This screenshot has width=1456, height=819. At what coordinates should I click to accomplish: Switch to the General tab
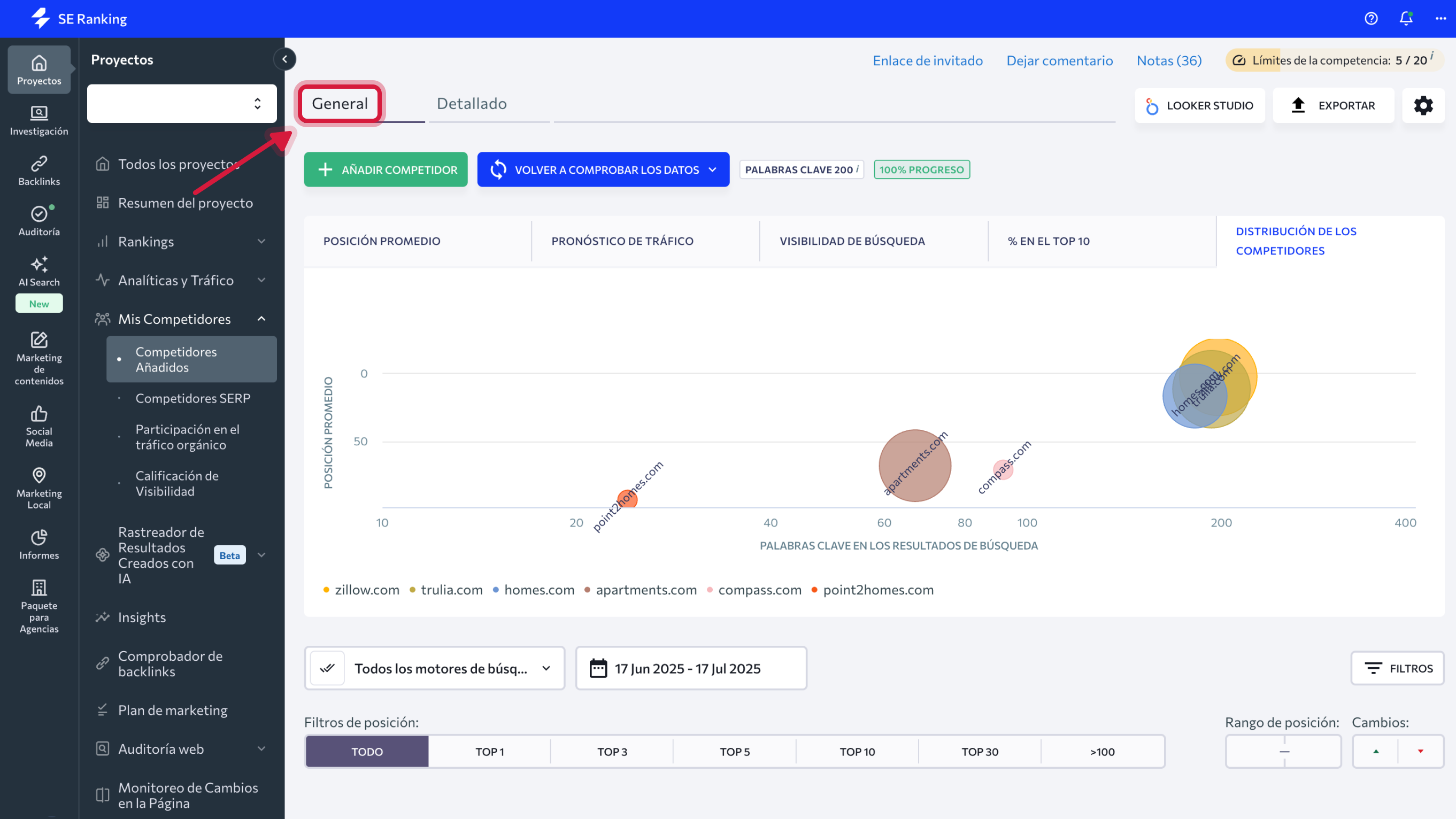340,103
